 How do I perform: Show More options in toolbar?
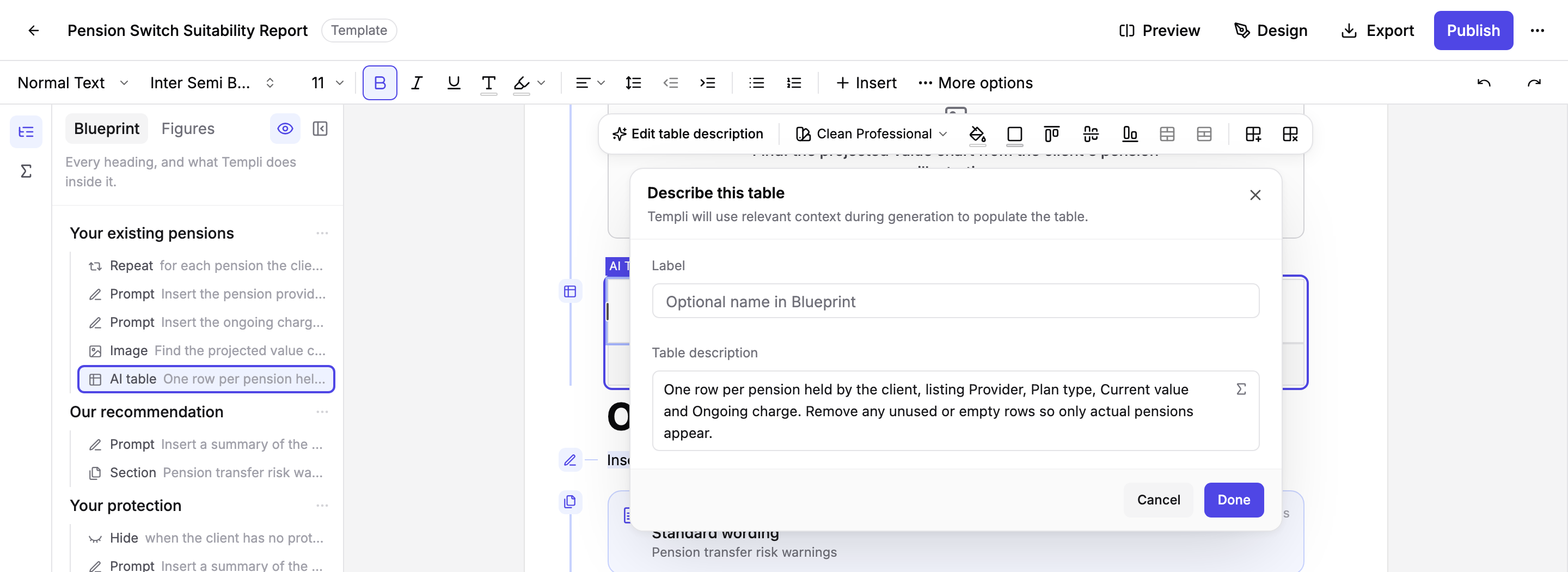pyautogui.click(x=975, y=83)
